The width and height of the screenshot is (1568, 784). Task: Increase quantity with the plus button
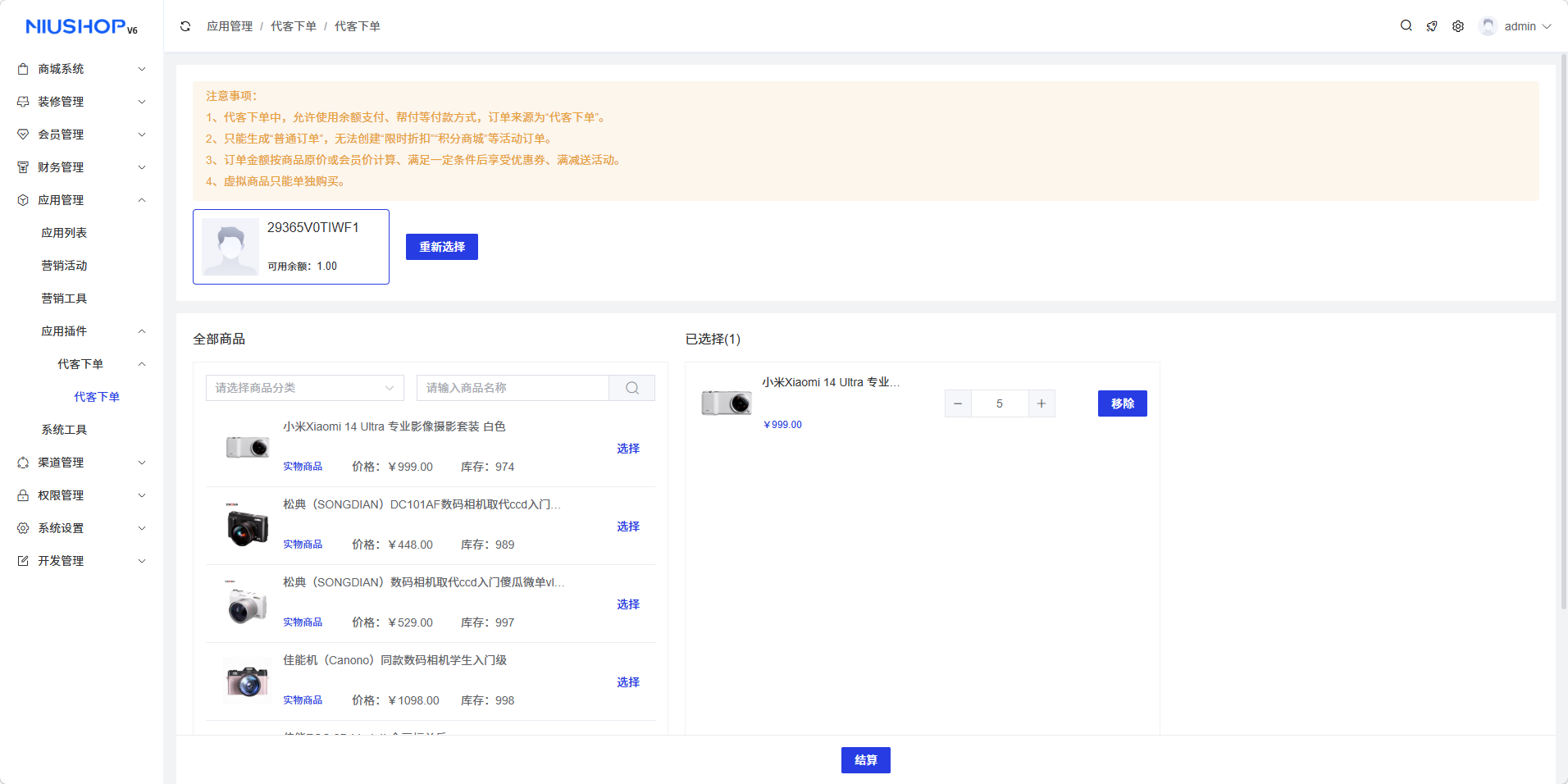(x=1042, y=403)
